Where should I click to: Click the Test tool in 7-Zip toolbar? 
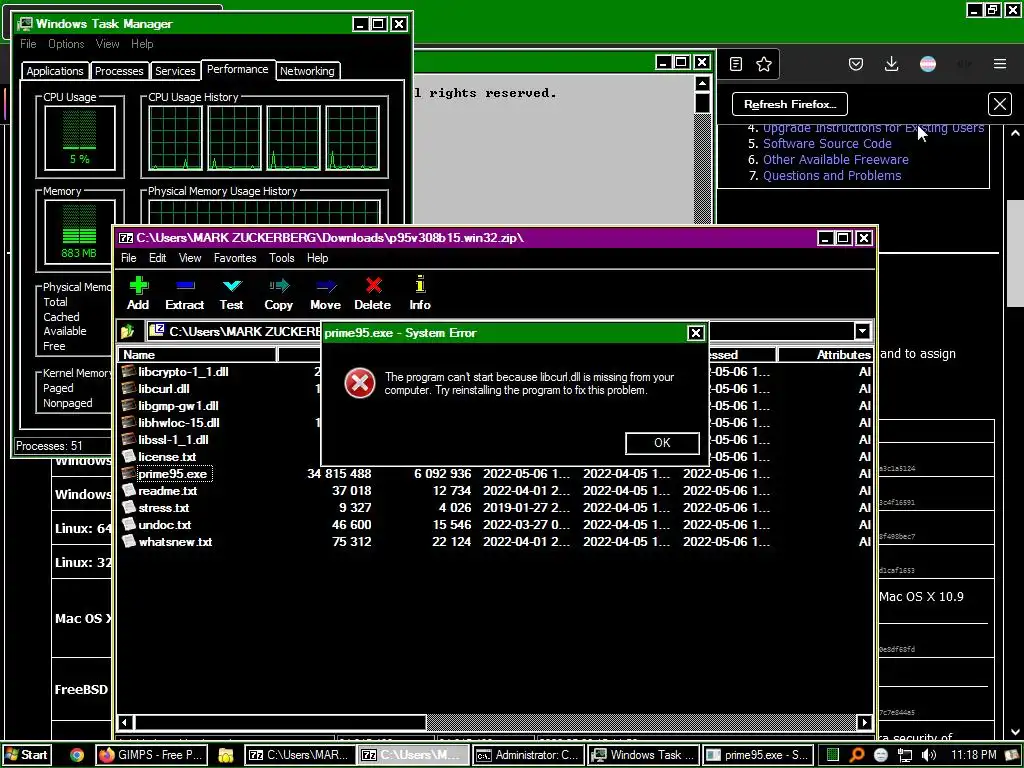tap(231, 293)
